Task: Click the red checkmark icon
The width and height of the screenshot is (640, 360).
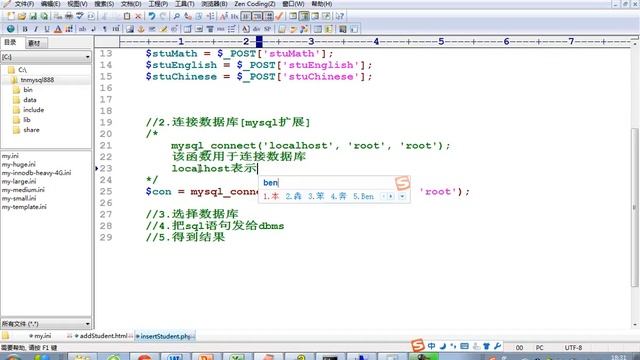Action: 280,16
